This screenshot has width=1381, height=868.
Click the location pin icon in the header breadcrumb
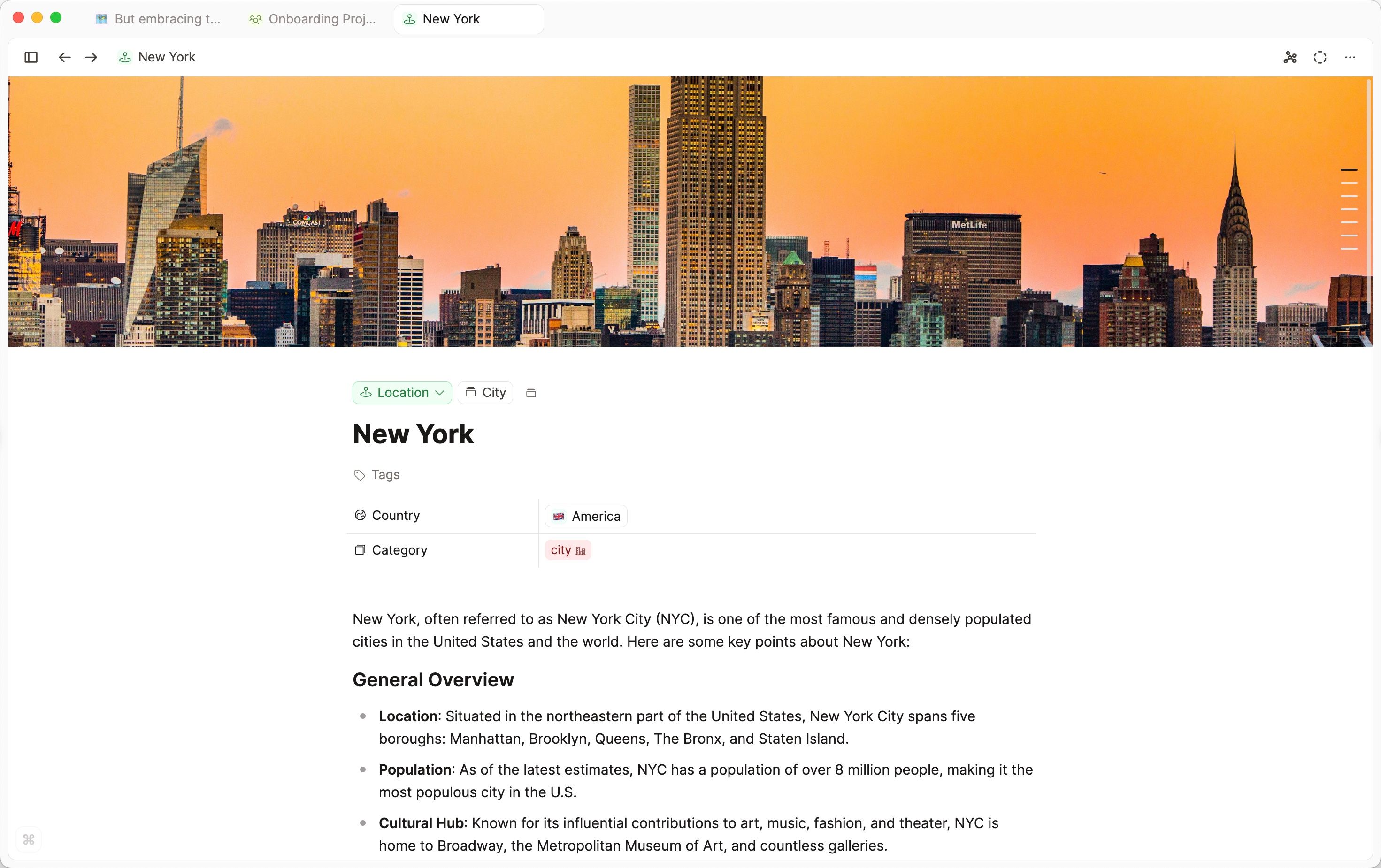124,57
